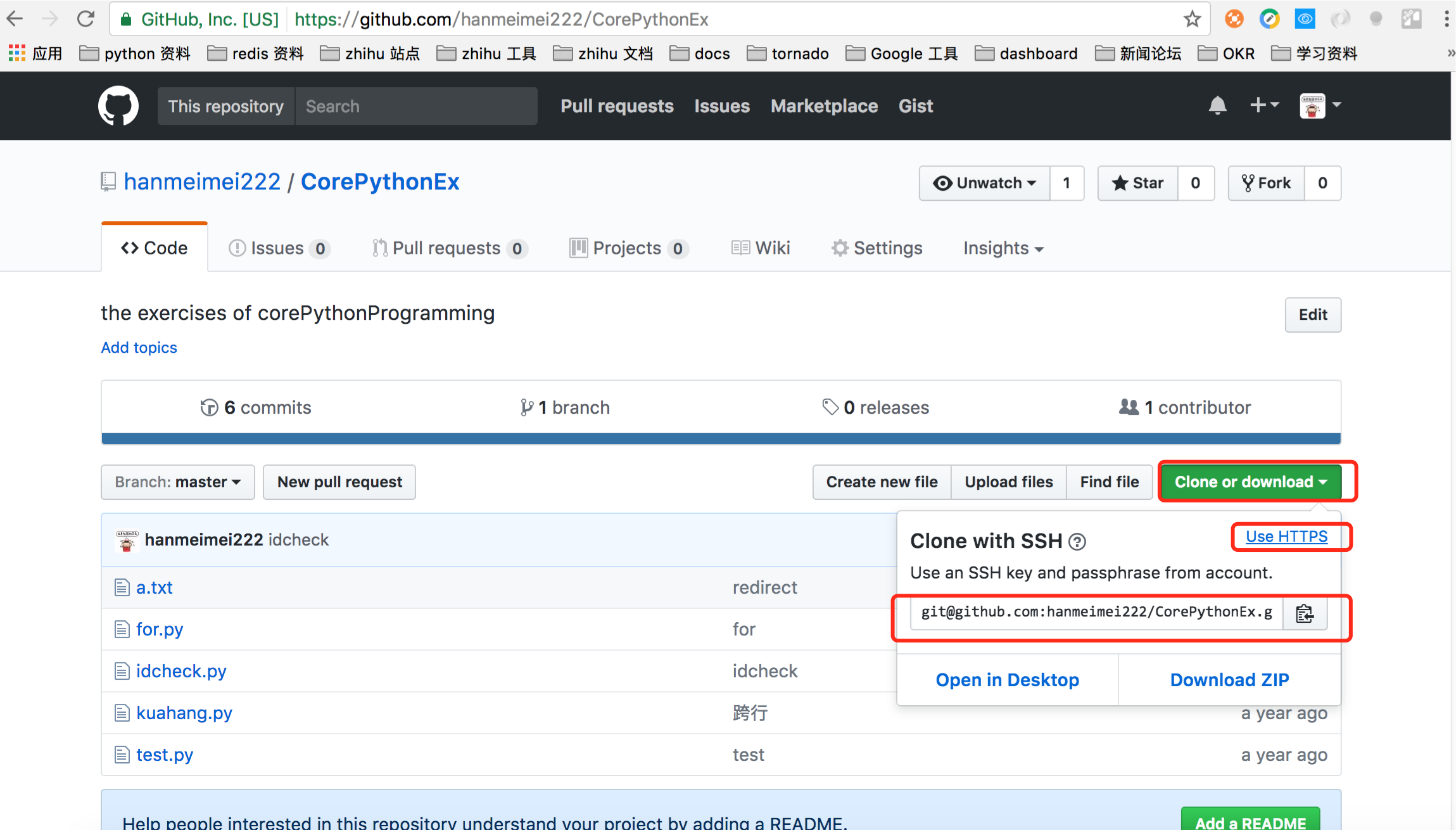1456x830 pixels.
Task: Open the Settings tab with gear icon
Action: [x=877, y=248]
